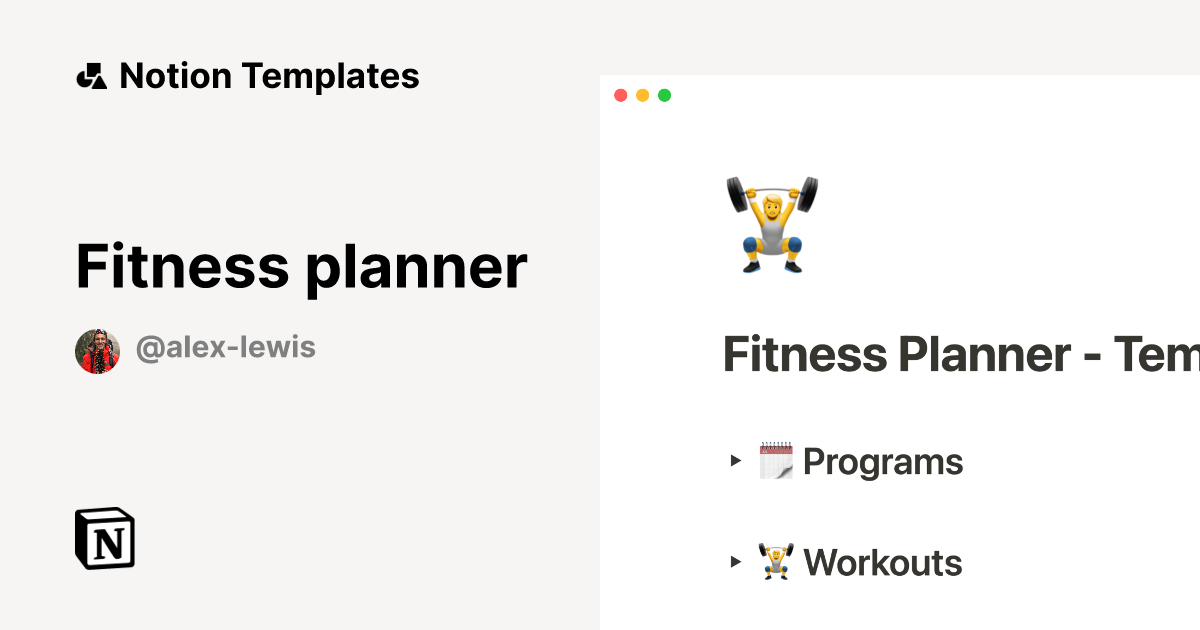Open the Notion cube logo
1200x630 pixels.
[x=105, y=538]
